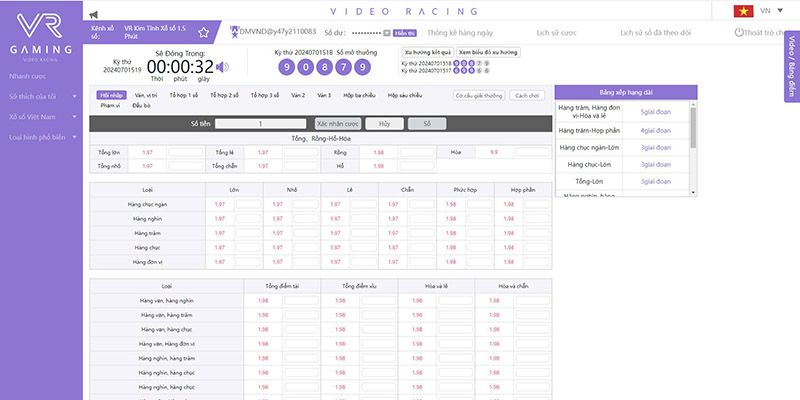Click the Vietnam flag icon

(x=743, y=11)
